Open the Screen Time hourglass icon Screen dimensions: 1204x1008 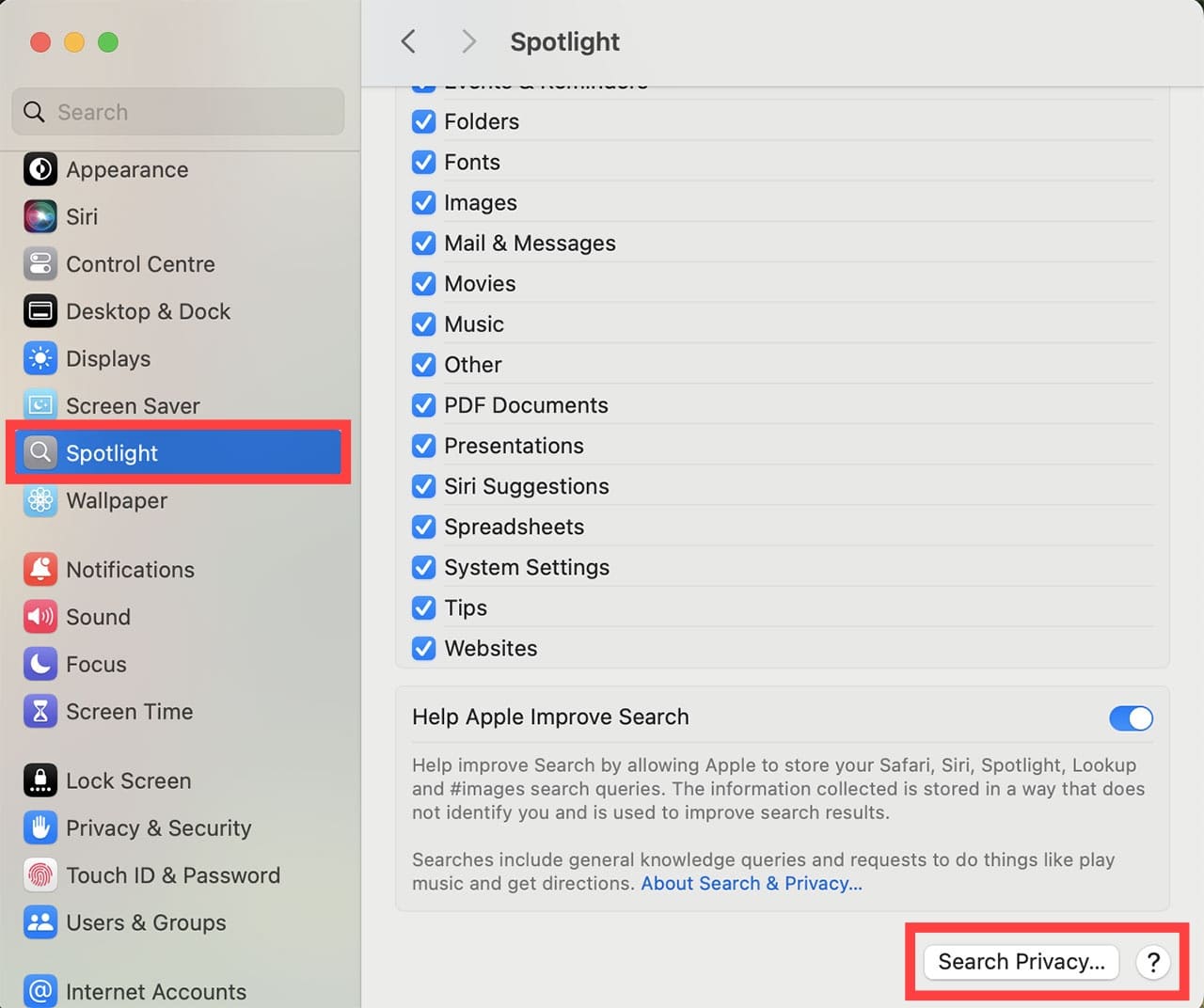coord(40,712)
